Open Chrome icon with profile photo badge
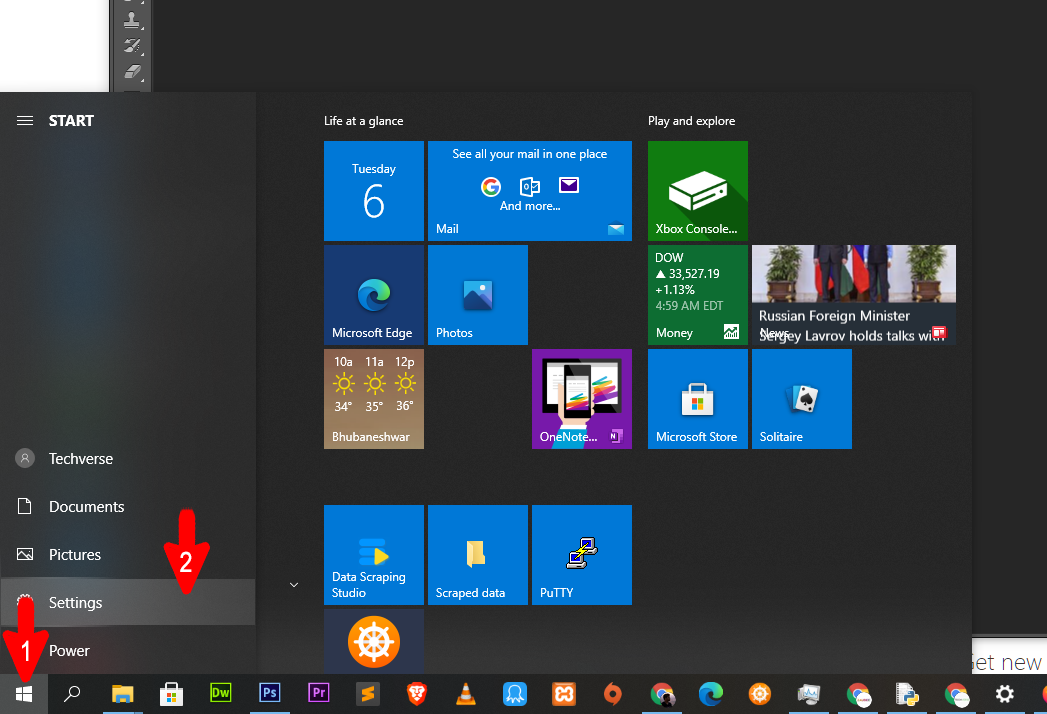The height and width of the screenshot is (714, 1047). coord(662,694)
